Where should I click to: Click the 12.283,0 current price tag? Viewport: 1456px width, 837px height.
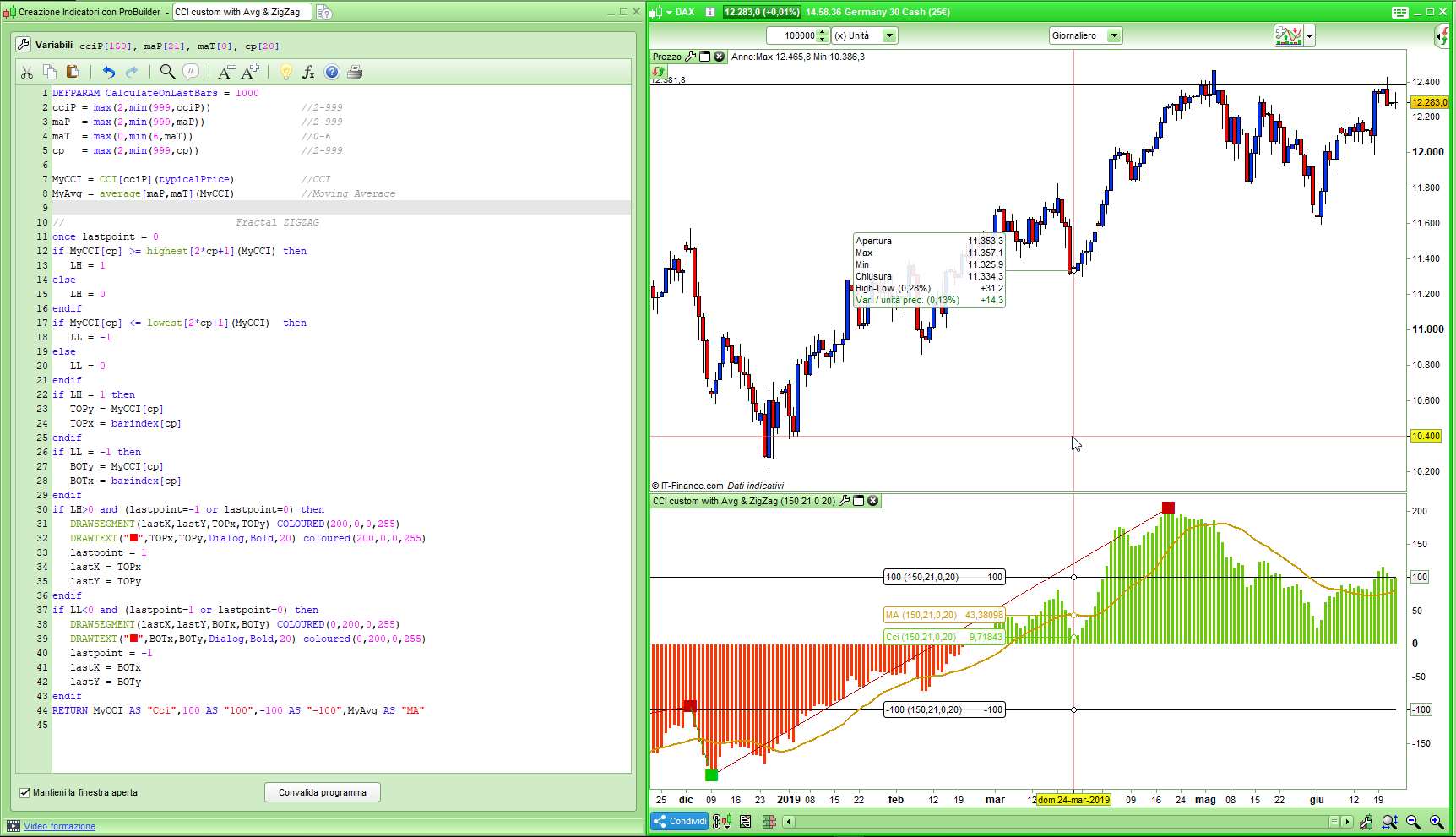click(x=1430, y=102)
